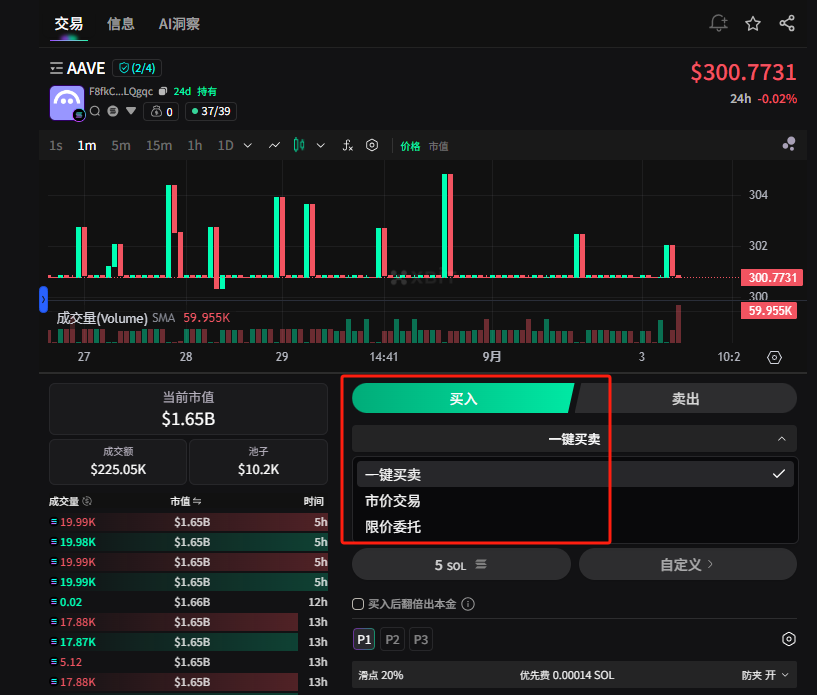Open the share icon at top right
The image size is (817, 695).
(787, 23)
